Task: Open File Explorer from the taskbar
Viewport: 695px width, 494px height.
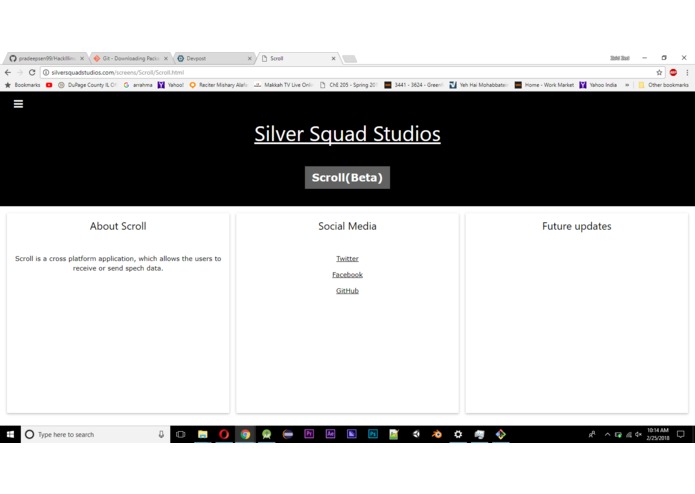Action: coord(203,435)
